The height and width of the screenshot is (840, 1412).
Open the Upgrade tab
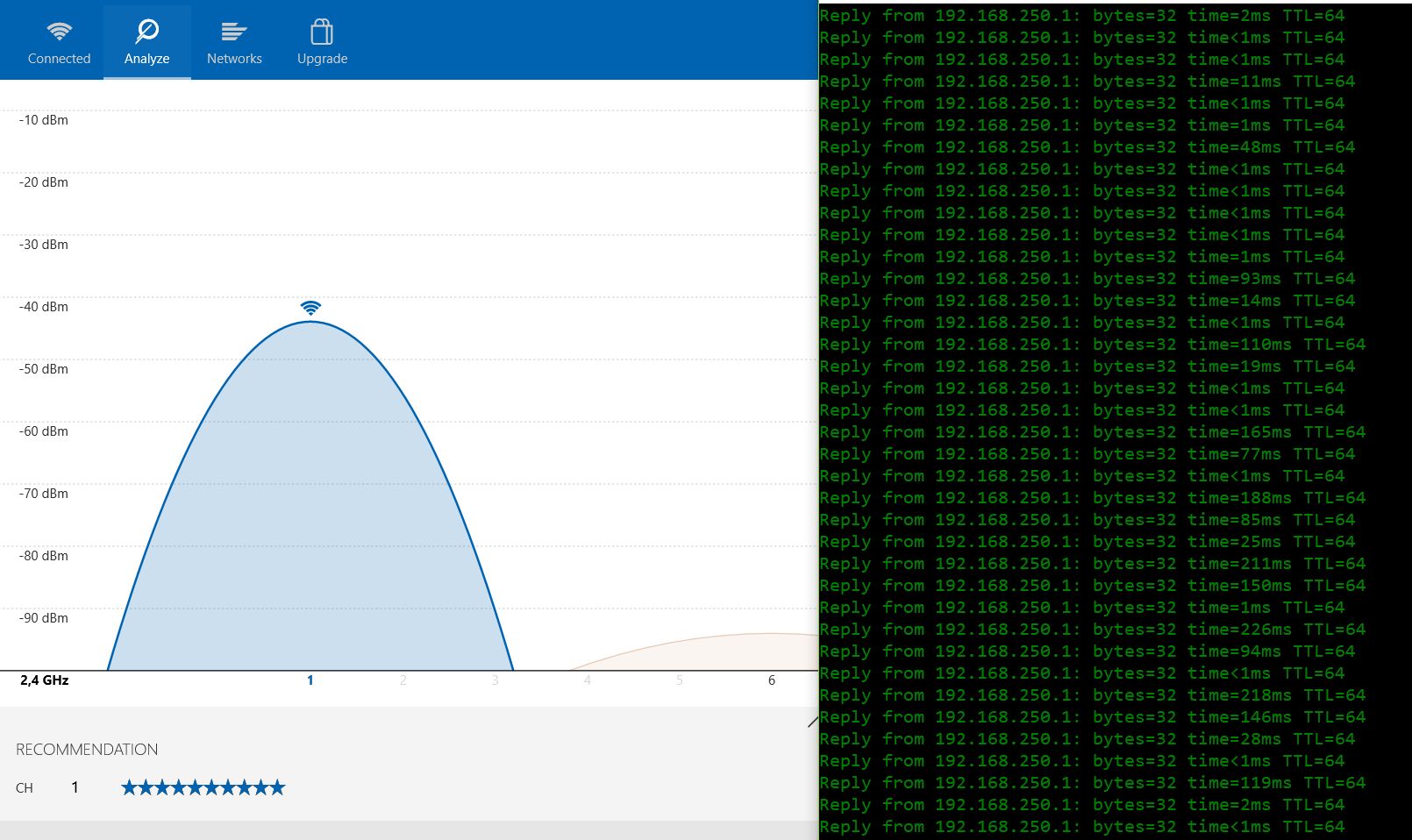[x=322, y=41]
